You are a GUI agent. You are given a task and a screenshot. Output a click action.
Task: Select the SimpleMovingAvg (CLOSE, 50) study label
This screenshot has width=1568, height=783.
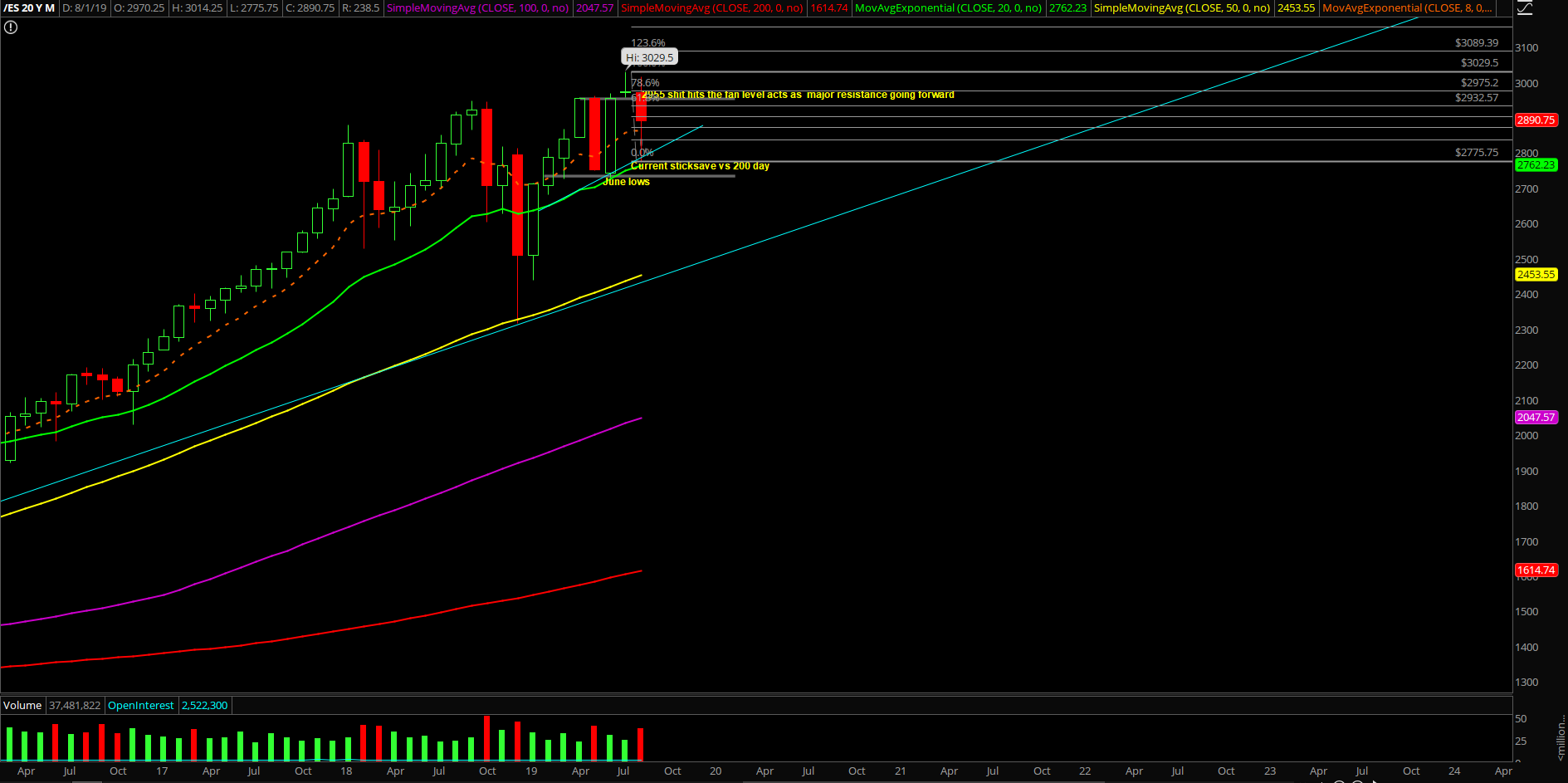click(x=1182, y=7)
